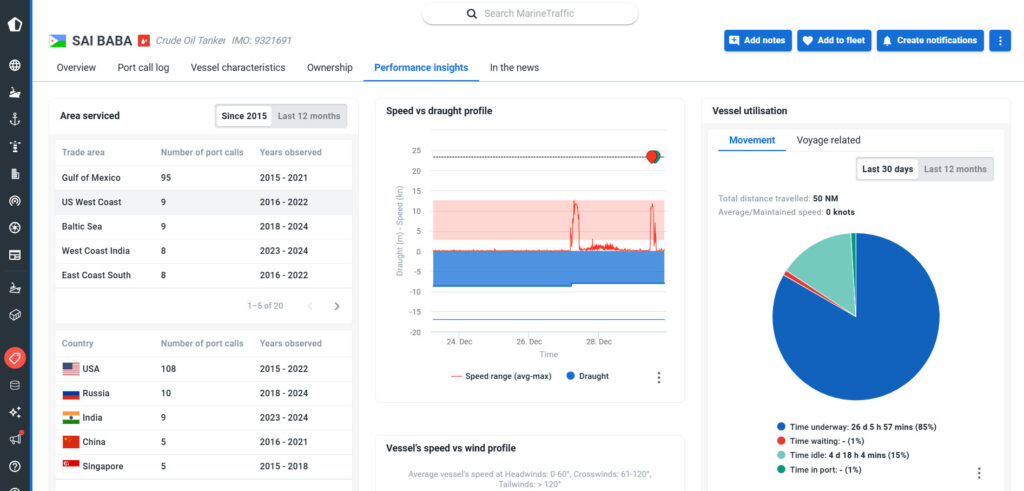Image resolution: width=1024 pixels, height=491 pixels.
Task: Click the Add to fleet button
Action: pos(834,41)
